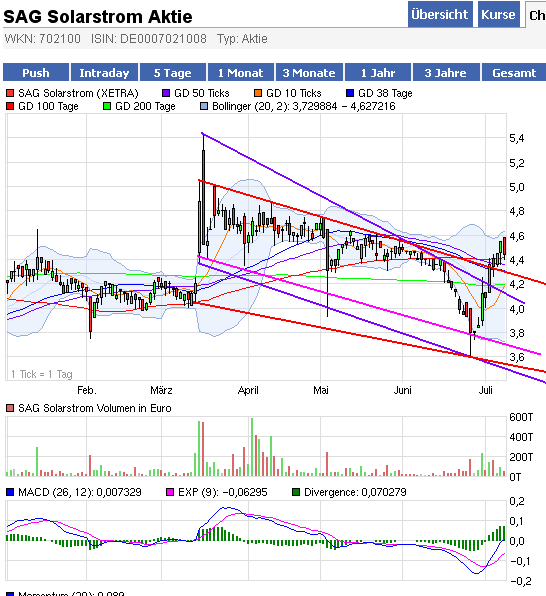Screen dimensions: 546x596
Task: Click the 600T volume axis label
Action: [x=521, y=417]
